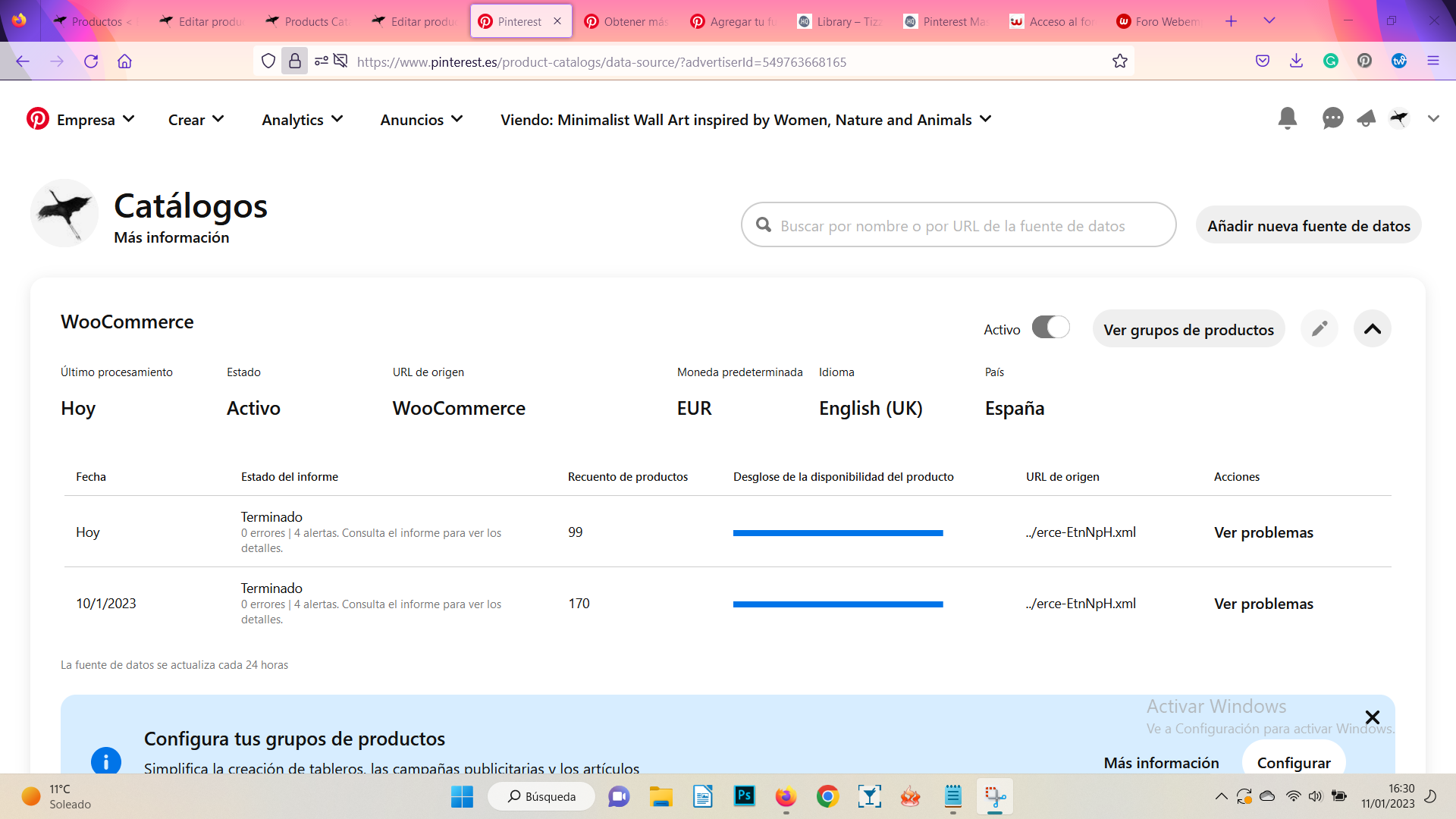
Task: Open Ver problemas for 10/1/2023 row
Action: pyautogui.click(x=1263, y=604)
